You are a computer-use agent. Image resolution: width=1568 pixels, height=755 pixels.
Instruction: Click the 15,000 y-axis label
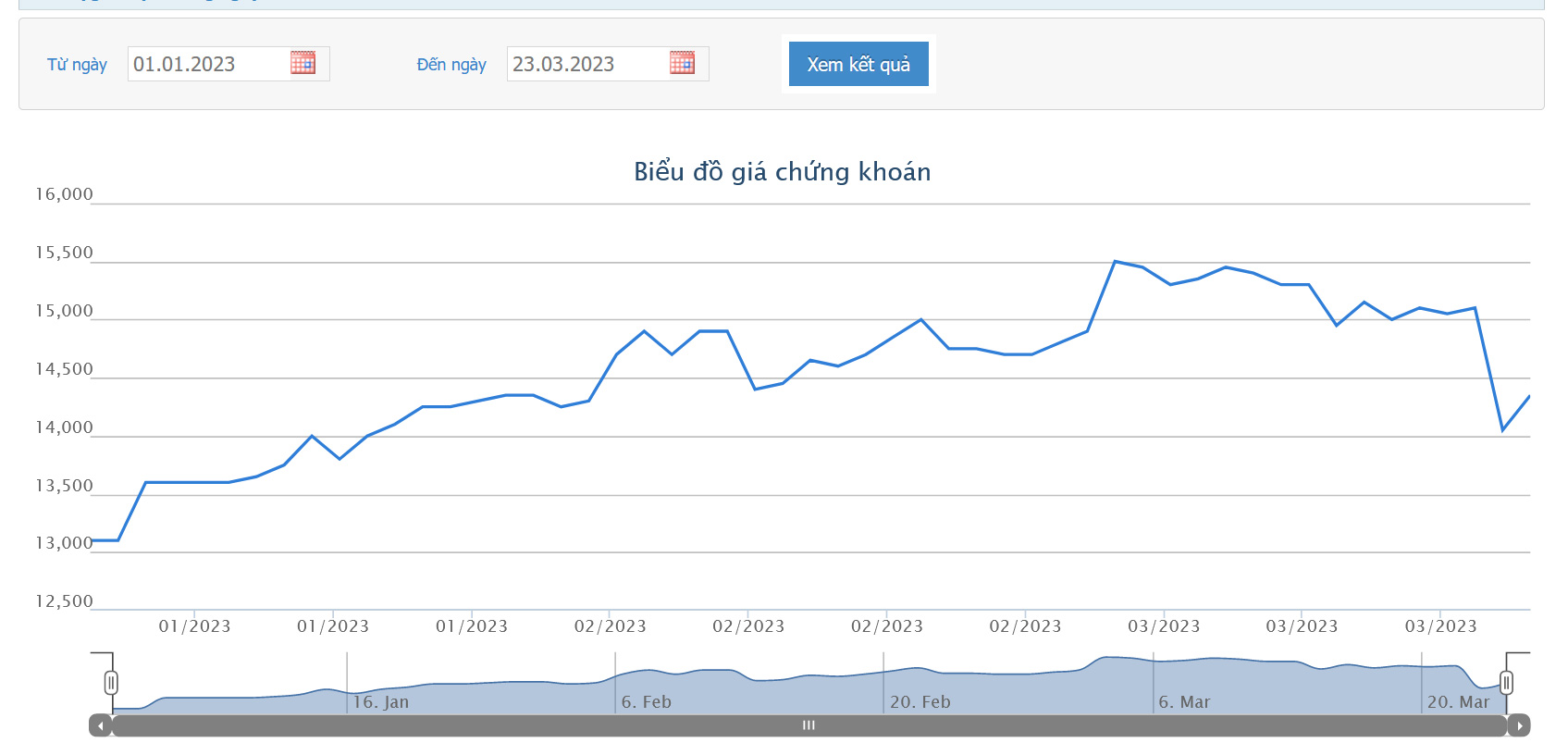tap(64, 311)
